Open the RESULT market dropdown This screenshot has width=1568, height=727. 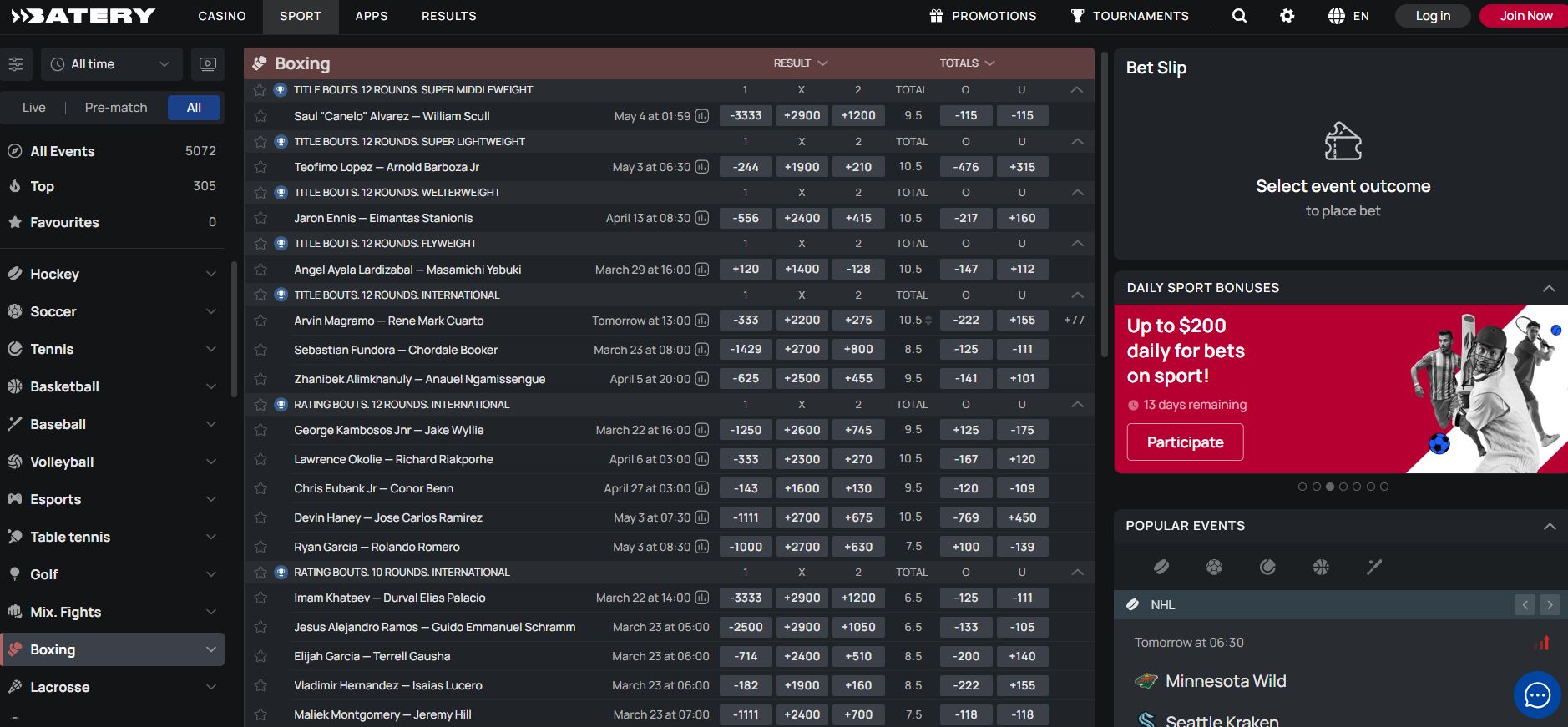[801, 63]
